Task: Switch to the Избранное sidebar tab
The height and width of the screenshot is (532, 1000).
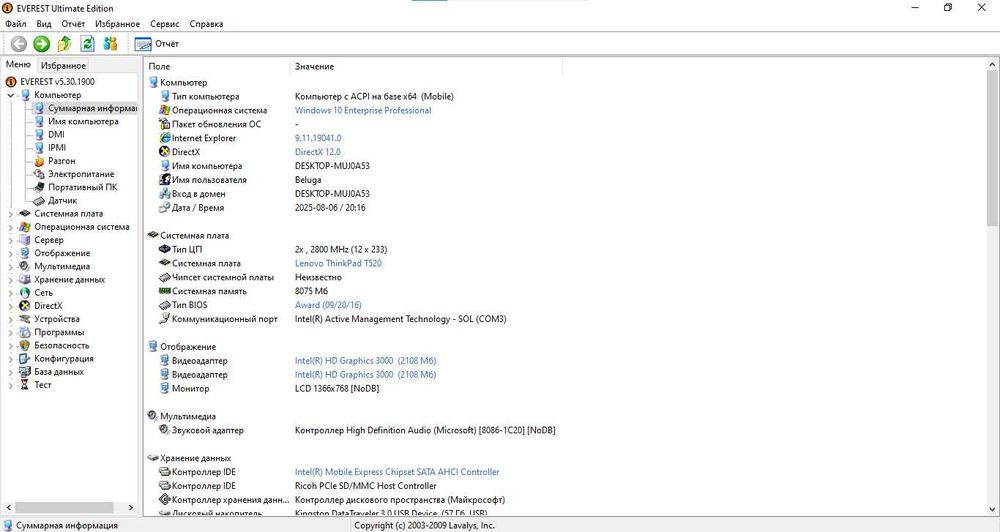Action: point(63,65)
